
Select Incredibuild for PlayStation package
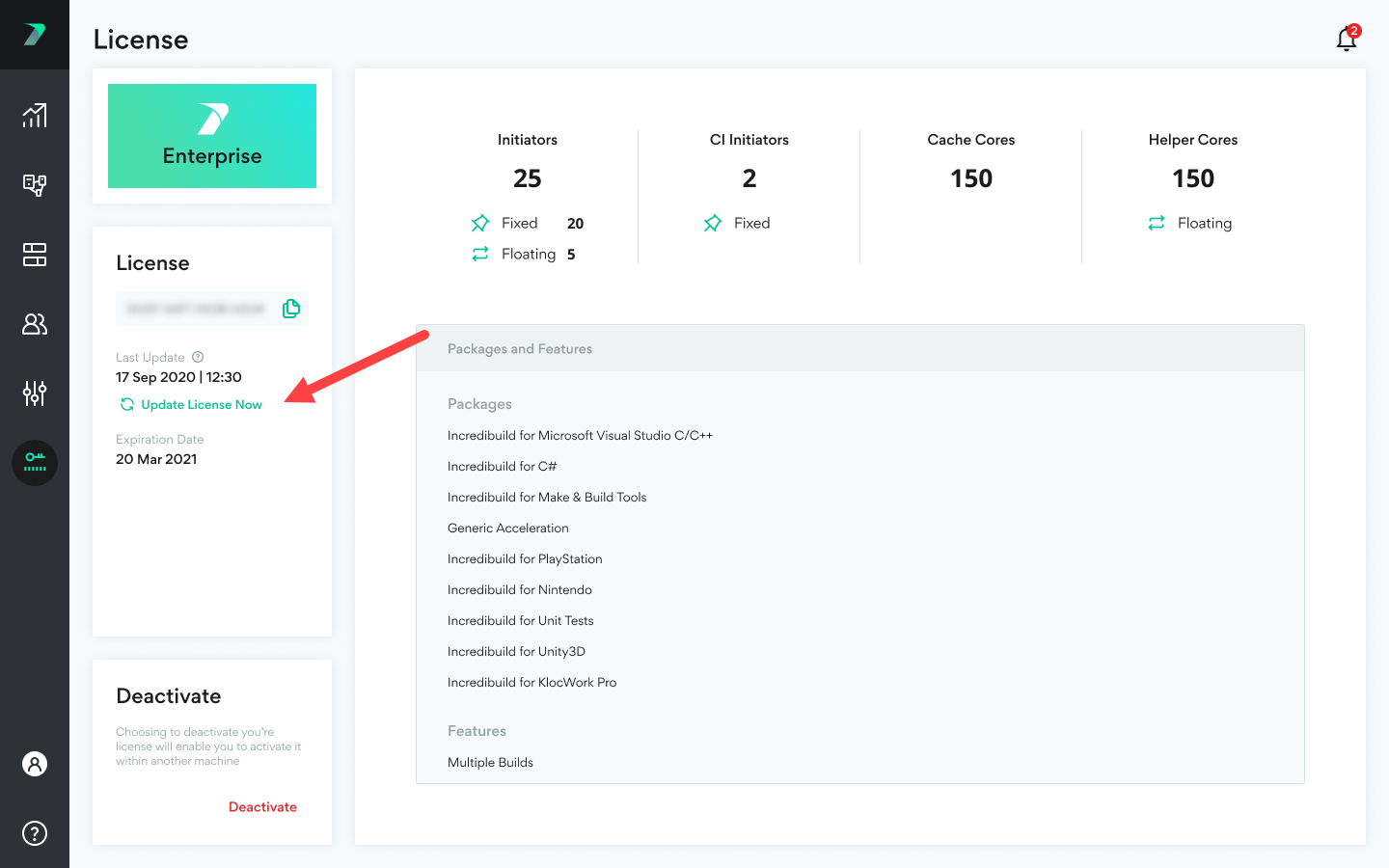pos(525,559)
